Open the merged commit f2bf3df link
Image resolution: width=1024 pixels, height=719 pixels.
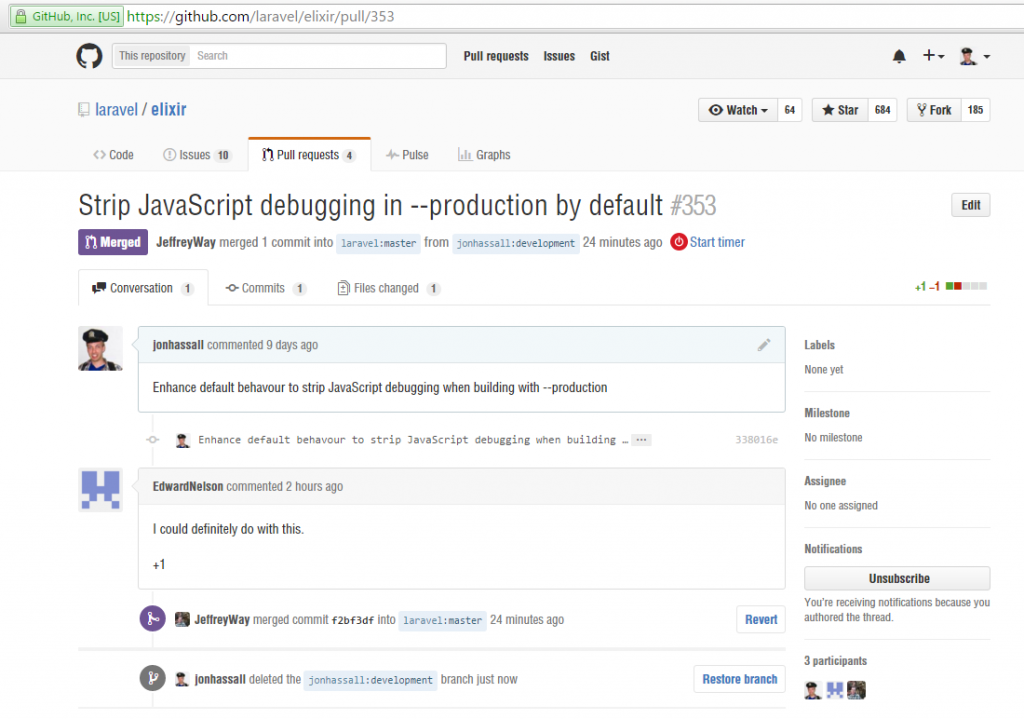click(x=353, y=620)
